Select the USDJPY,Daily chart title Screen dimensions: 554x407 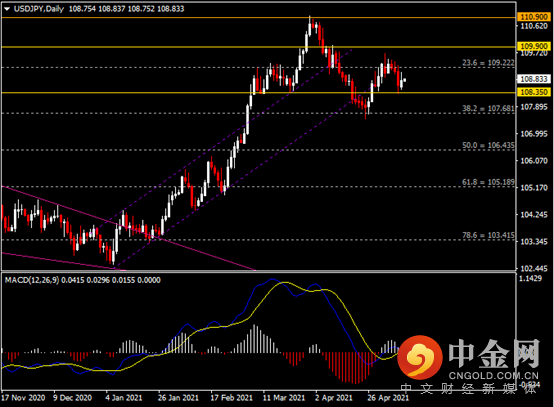click(x=39, y=9)
